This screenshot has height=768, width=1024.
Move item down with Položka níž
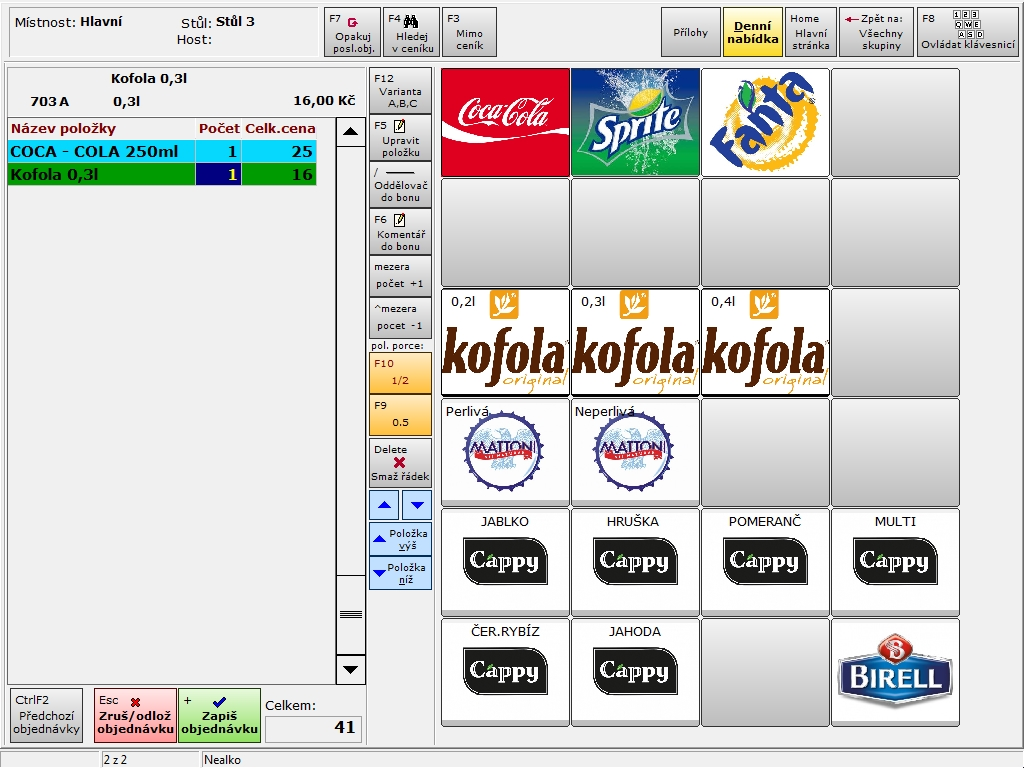400,573
